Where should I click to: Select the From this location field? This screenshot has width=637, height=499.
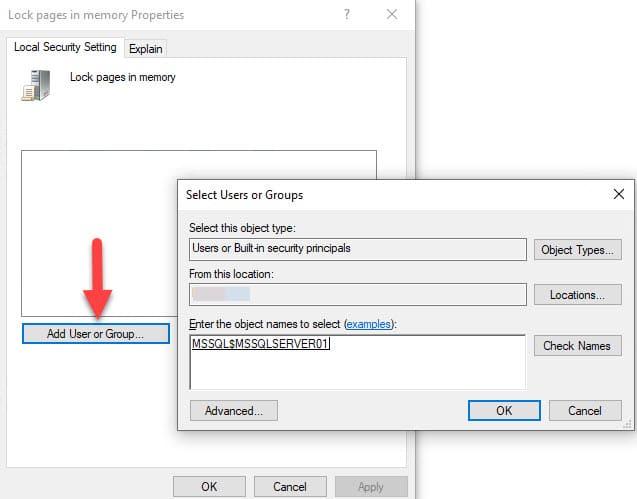click(x=358, y=295)
